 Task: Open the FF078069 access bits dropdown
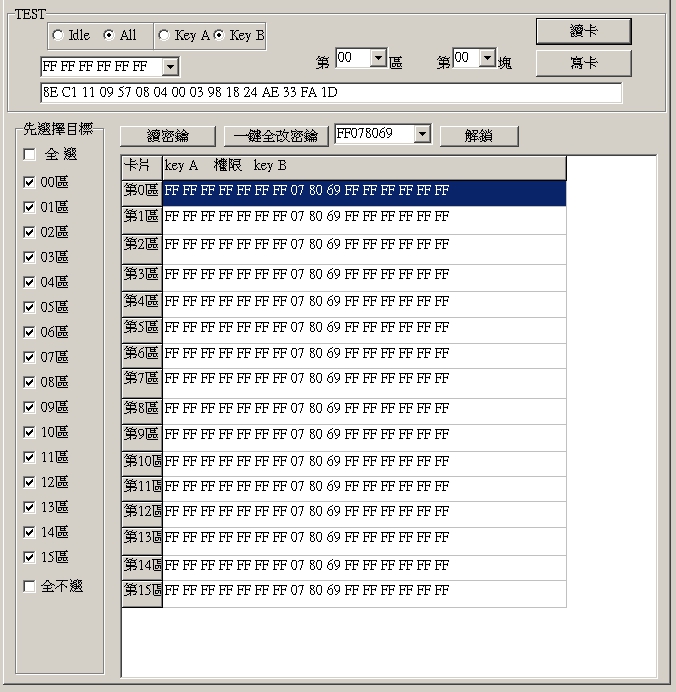point(421,134)
